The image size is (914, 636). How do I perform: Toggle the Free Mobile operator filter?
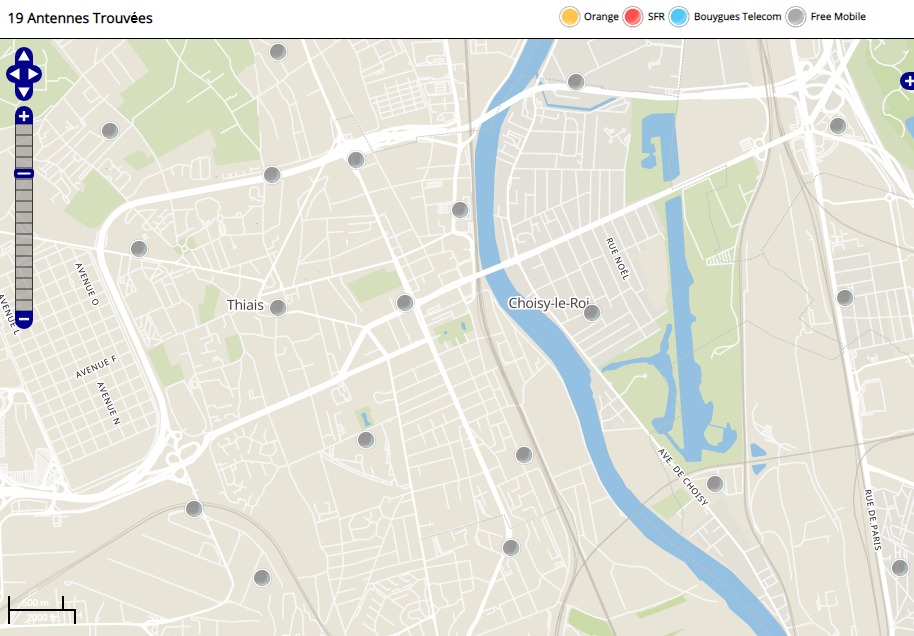tap(796, 17)
